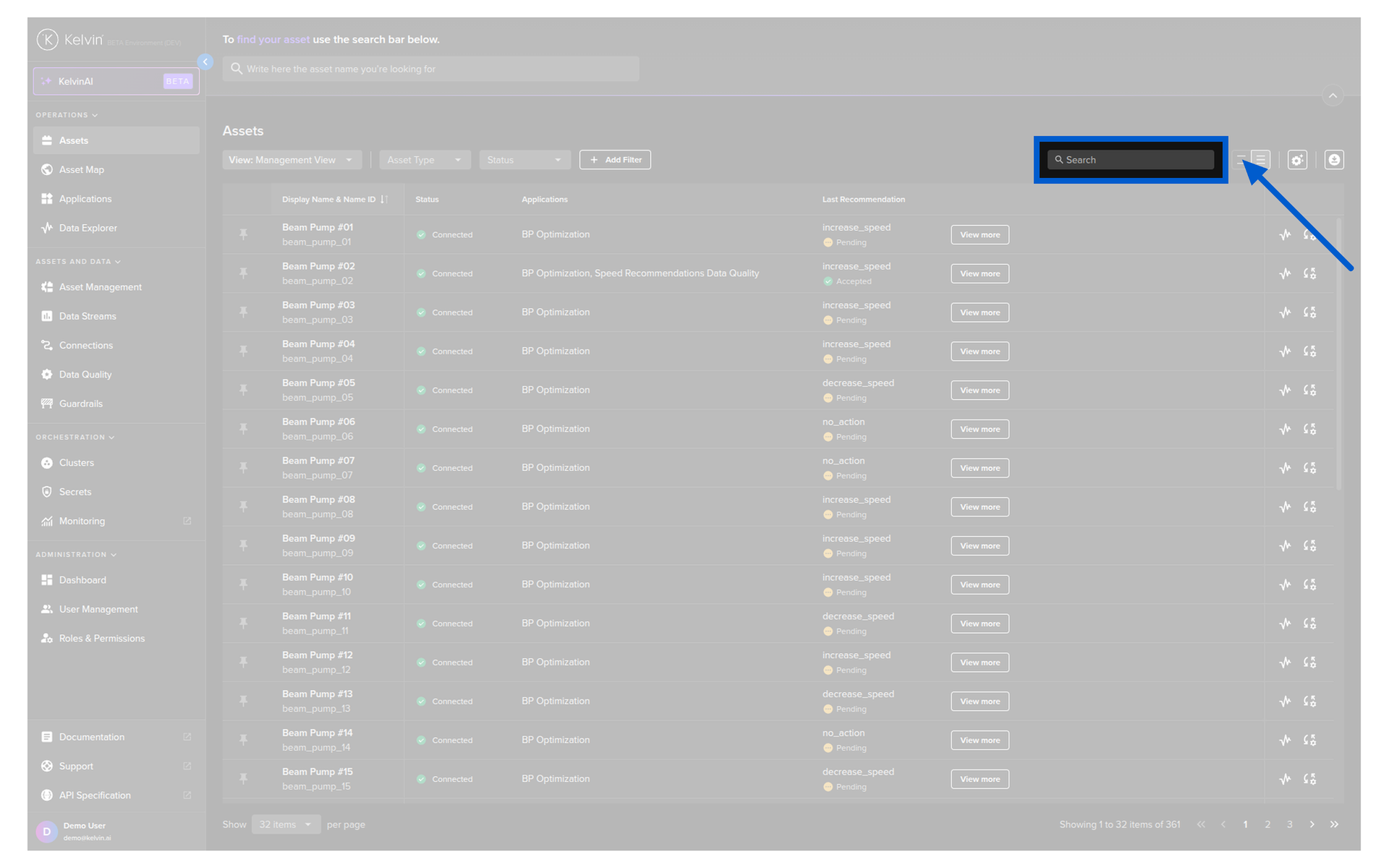Collapse the top panel with up chevron

tap(1332, 95)
